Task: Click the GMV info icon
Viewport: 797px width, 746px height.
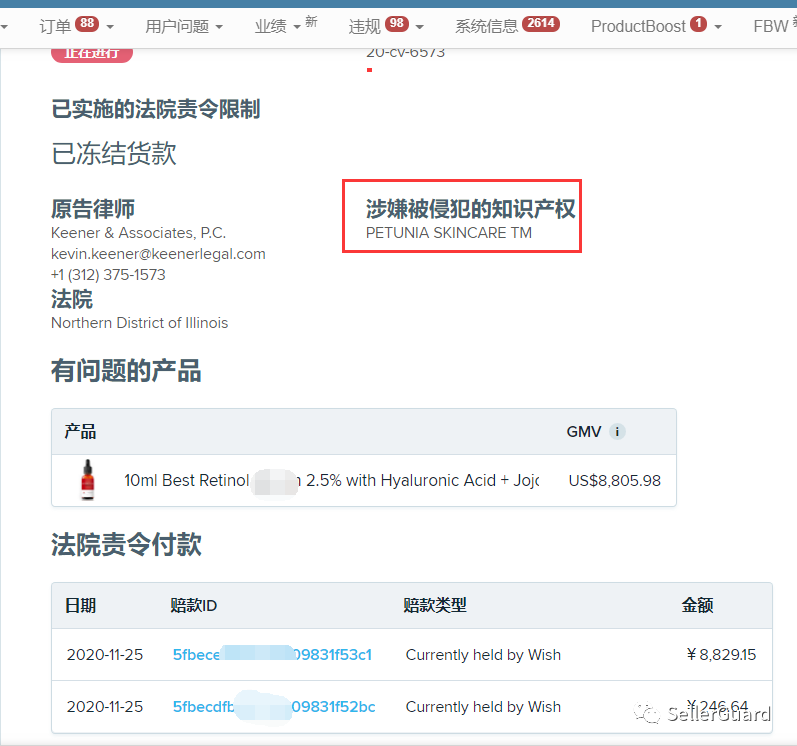Action: pyautogui.click(x=617, y=431)
